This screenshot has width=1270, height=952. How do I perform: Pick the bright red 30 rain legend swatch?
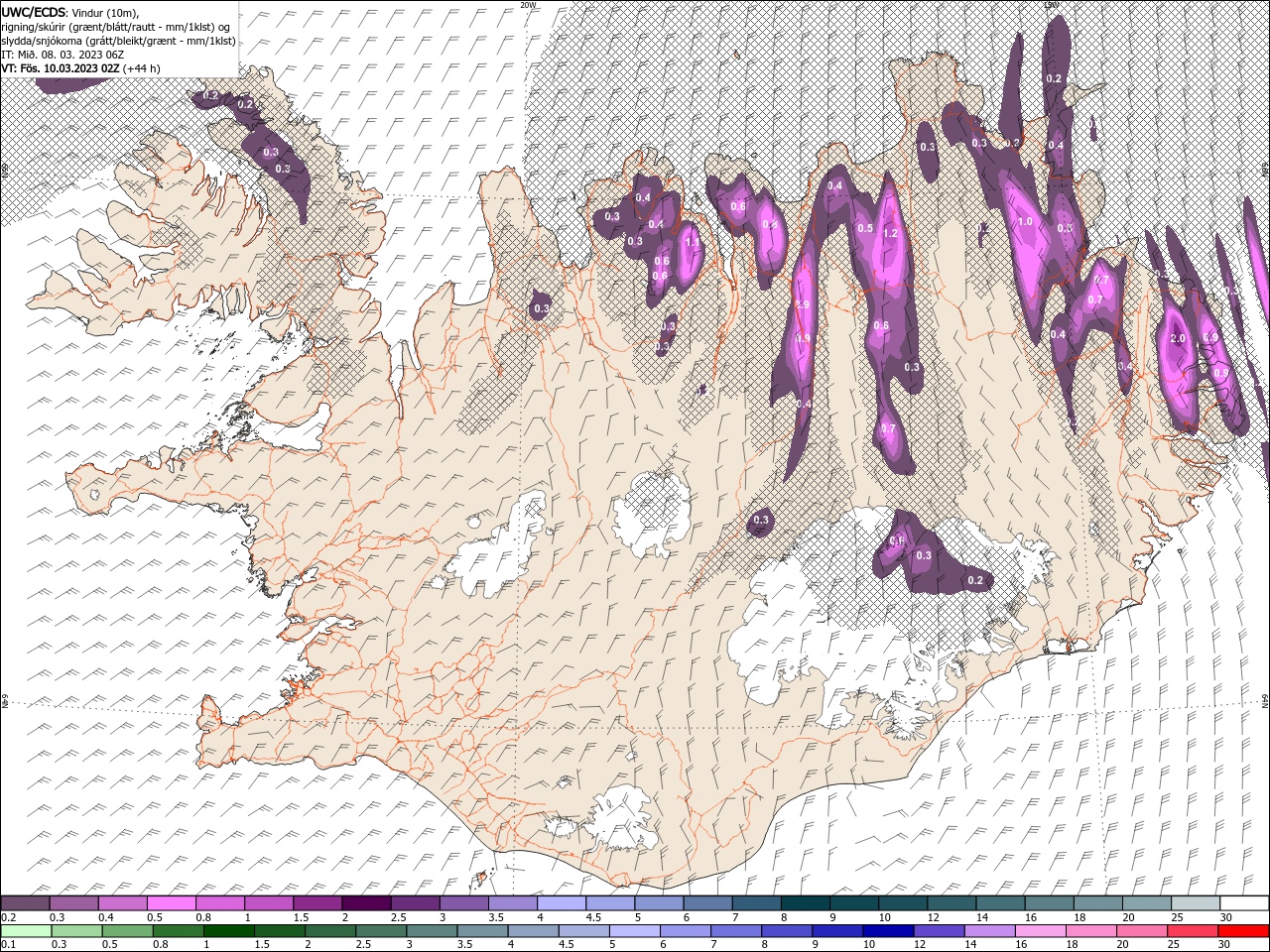1243,931
